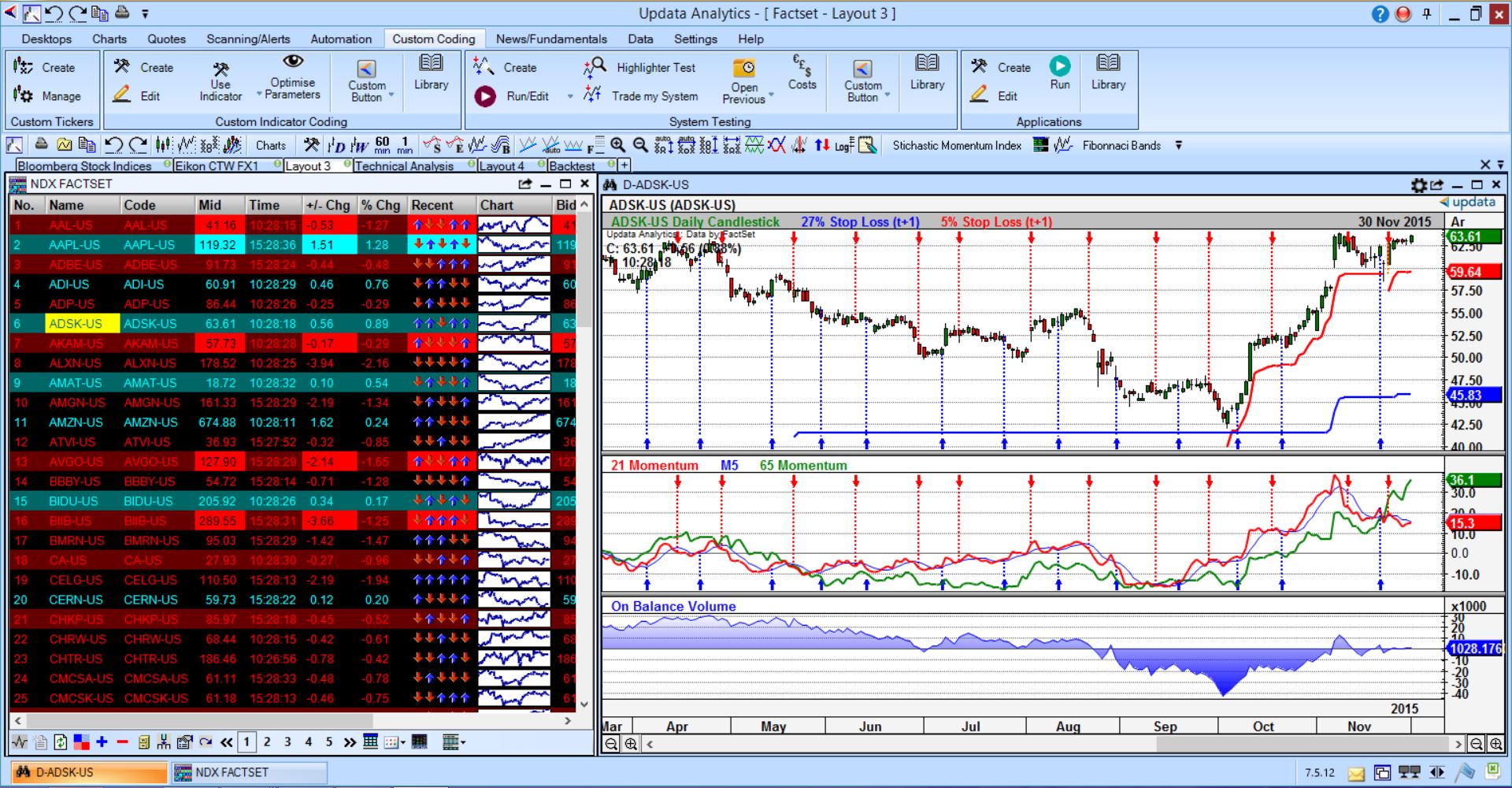Click the zoom in magnifier on toolbar

[618, 145]
